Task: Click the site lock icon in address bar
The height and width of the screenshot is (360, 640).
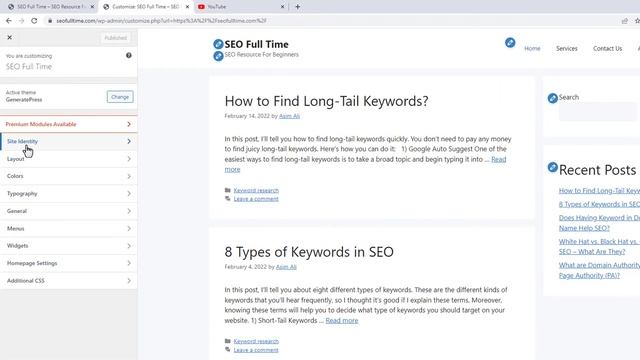Action: coord(50,21)
